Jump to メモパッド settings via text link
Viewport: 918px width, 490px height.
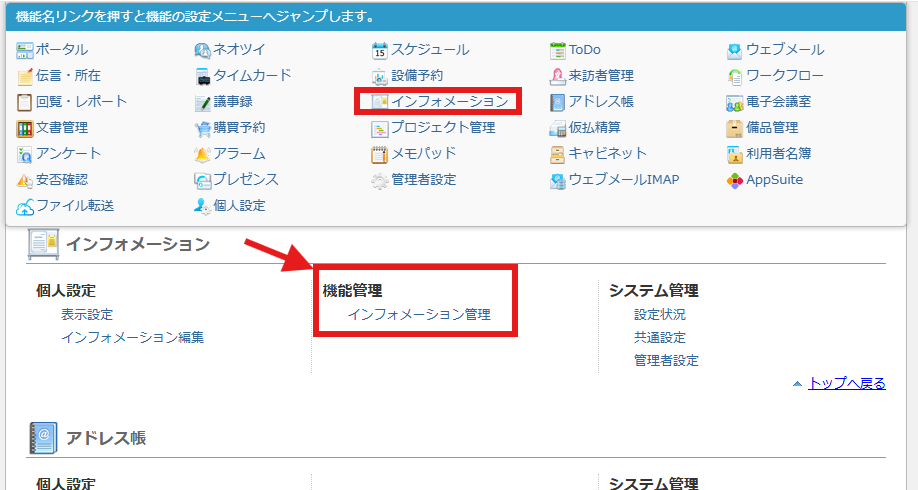point(424,153)
